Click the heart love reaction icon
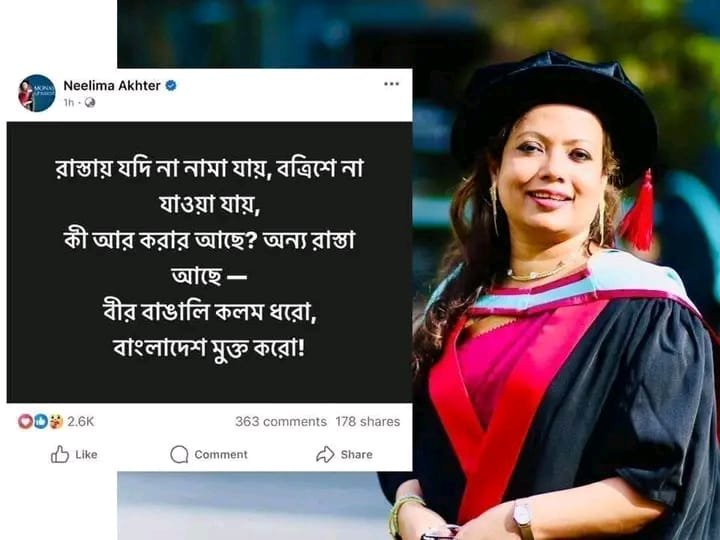This screenshot has height=540, width=720. (x=25, y=421)
